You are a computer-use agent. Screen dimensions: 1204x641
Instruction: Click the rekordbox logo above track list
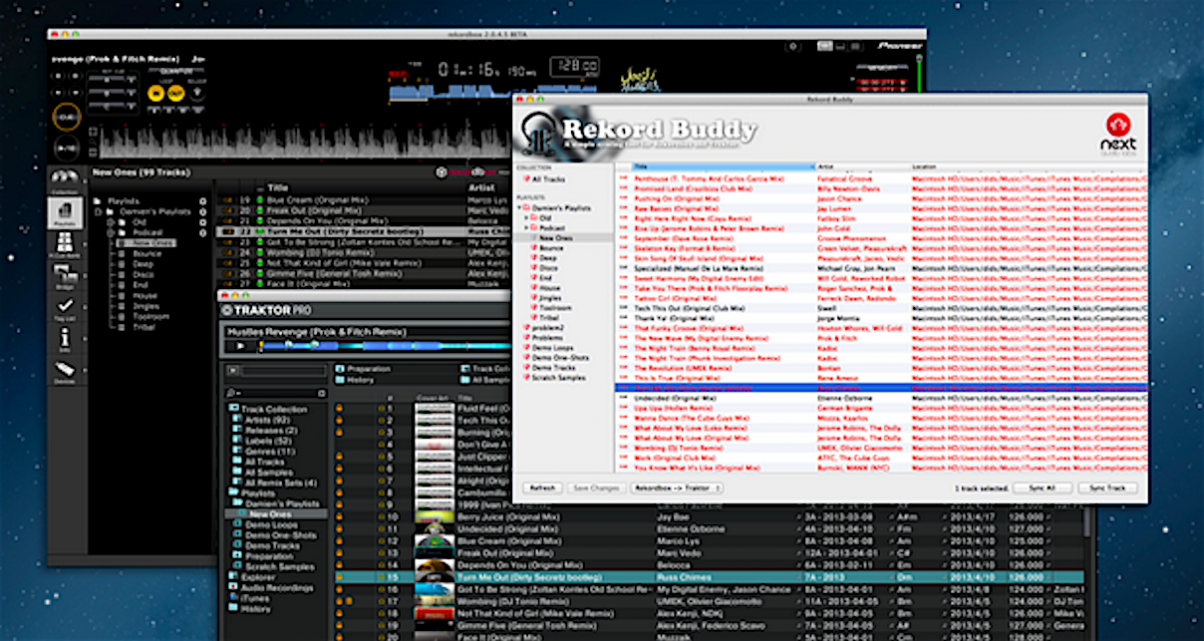468,172
